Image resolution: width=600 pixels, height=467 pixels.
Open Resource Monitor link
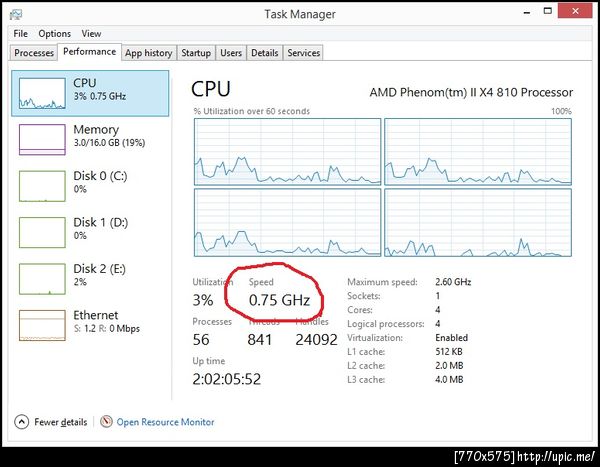click(x=165, y=422)
